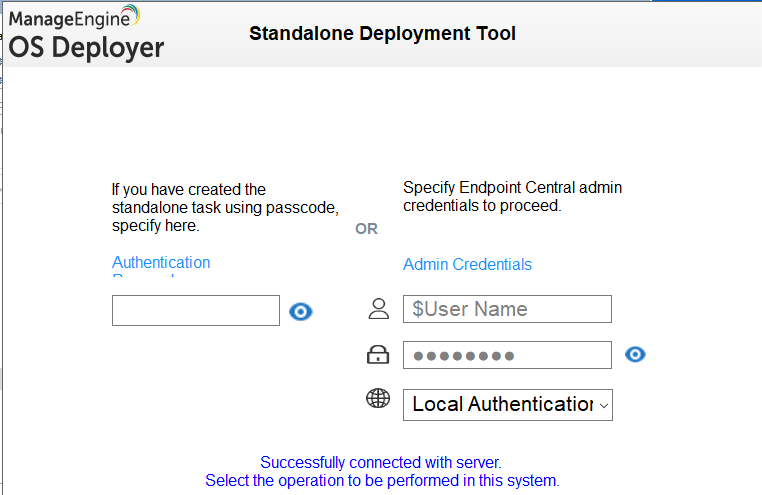Show the authentication passcode with eye icon
762x495 pixels.
[x=301, y=311]
